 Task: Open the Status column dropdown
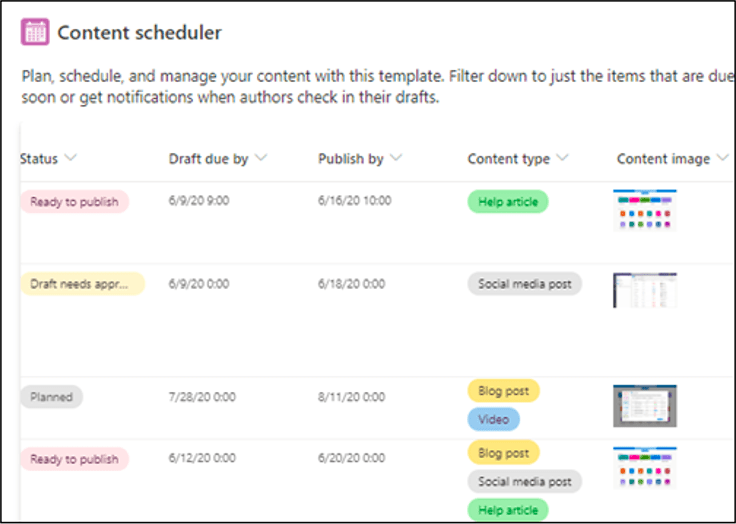point(71,158)
